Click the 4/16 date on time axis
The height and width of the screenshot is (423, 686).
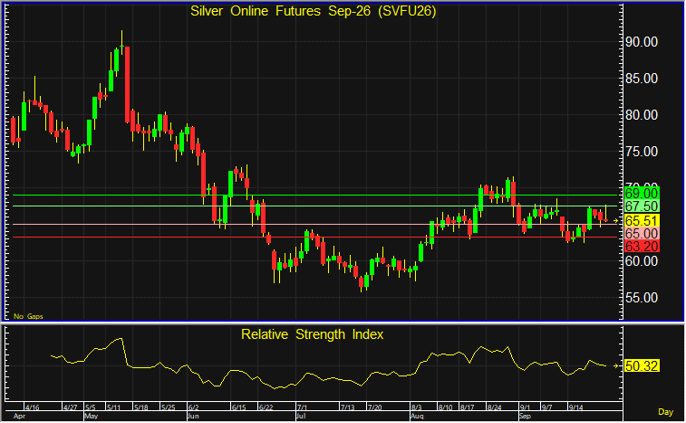[x=32, y=407]
